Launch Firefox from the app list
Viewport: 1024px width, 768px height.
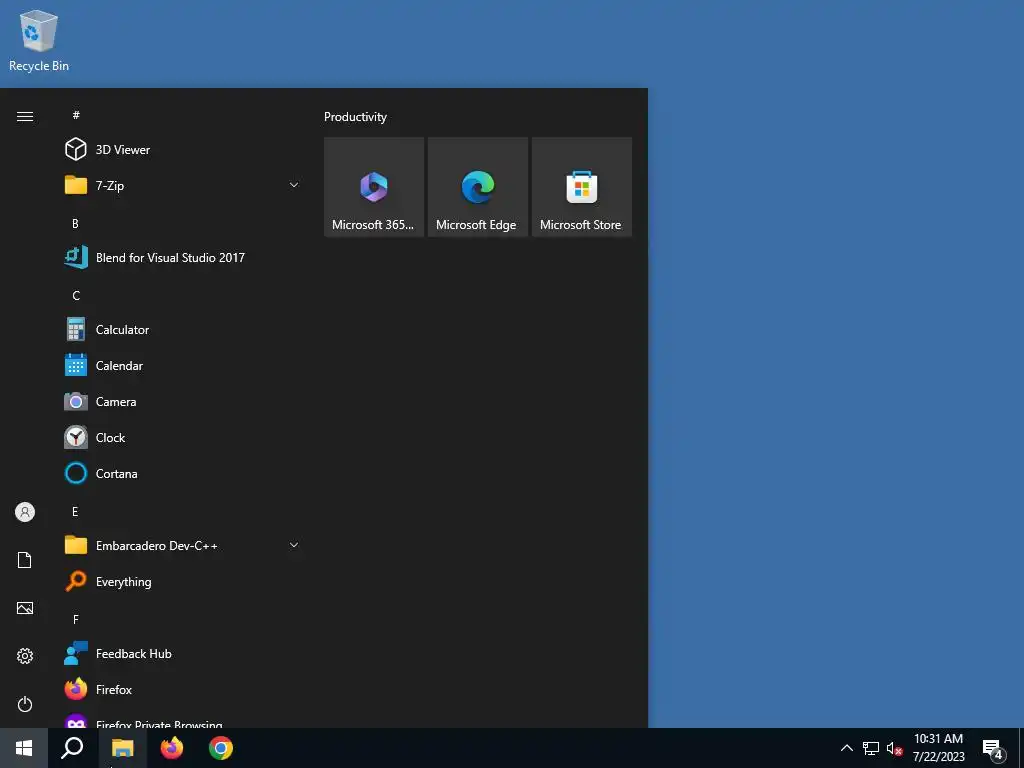point(183,690)
